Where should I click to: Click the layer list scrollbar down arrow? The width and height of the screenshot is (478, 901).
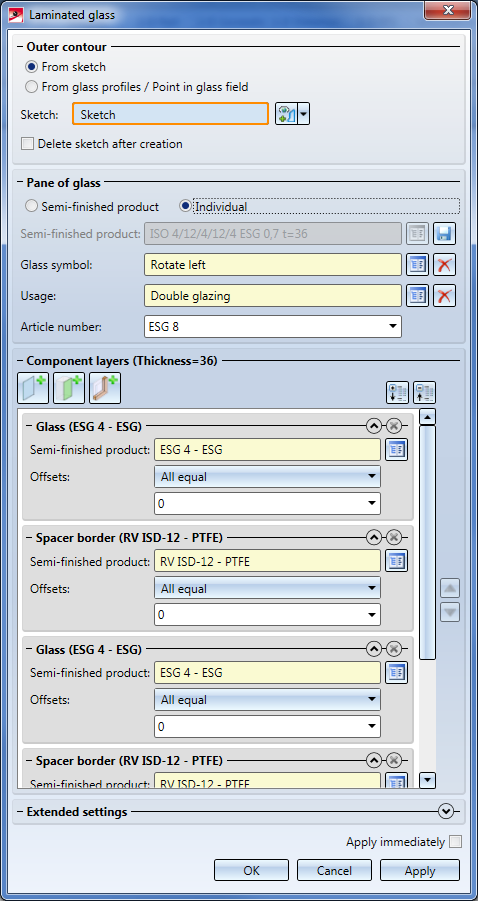pos(427,780)
